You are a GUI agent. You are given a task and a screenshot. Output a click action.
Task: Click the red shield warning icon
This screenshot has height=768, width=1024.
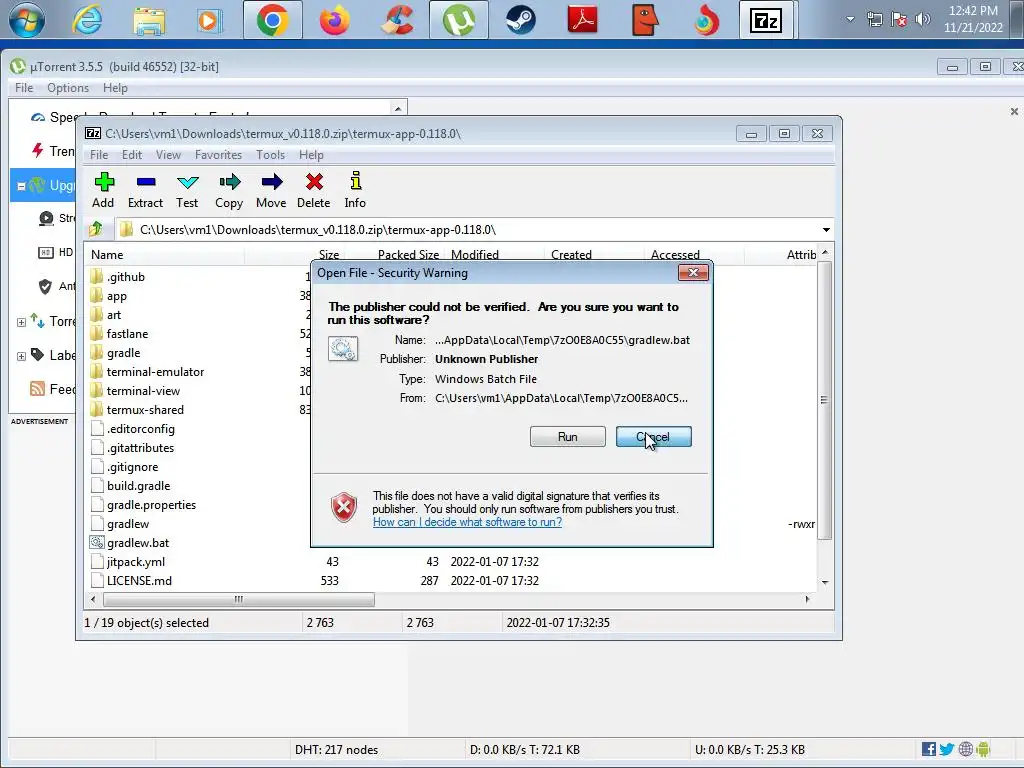point(344,507)
